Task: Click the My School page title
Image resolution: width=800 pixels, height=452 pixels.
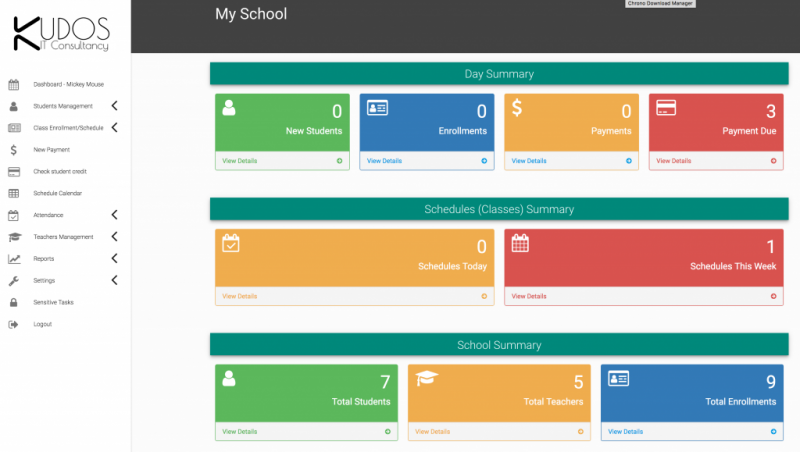Action: 251,14
